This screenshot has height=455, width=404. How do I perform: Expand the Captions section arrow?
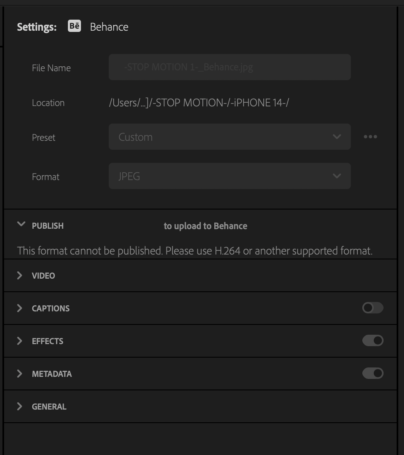point(20,308)
